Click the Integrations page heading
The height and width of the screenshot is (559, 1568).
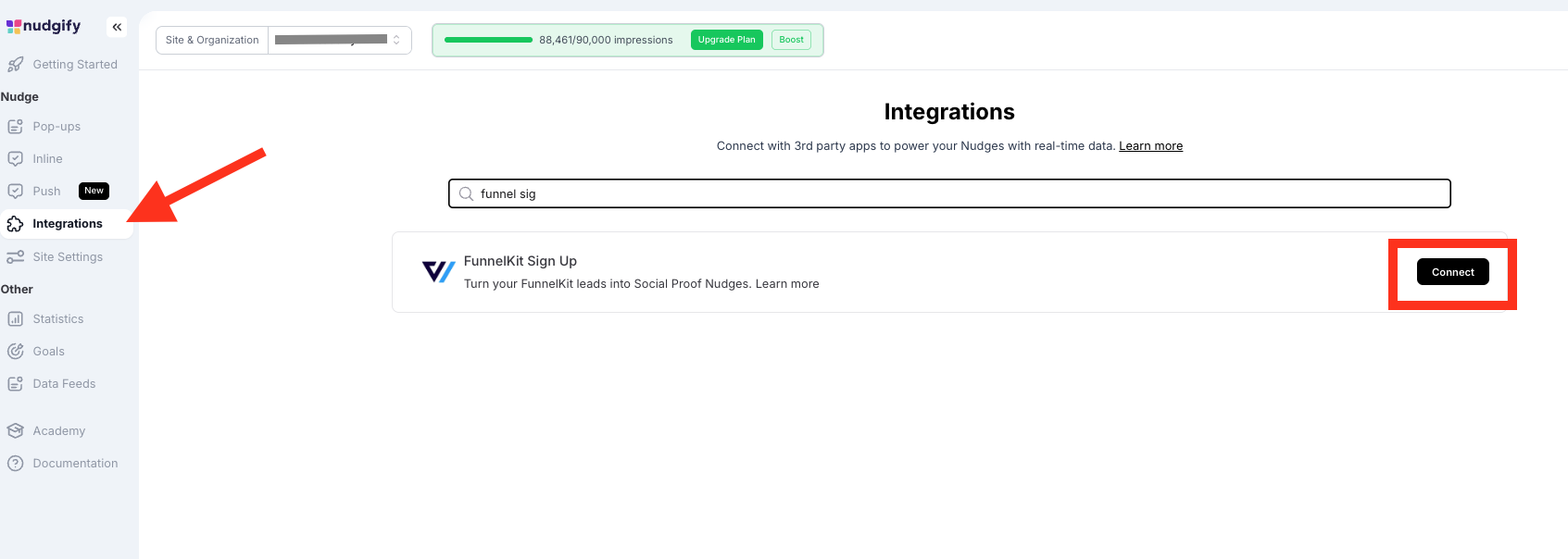click(x=949, y=112)
